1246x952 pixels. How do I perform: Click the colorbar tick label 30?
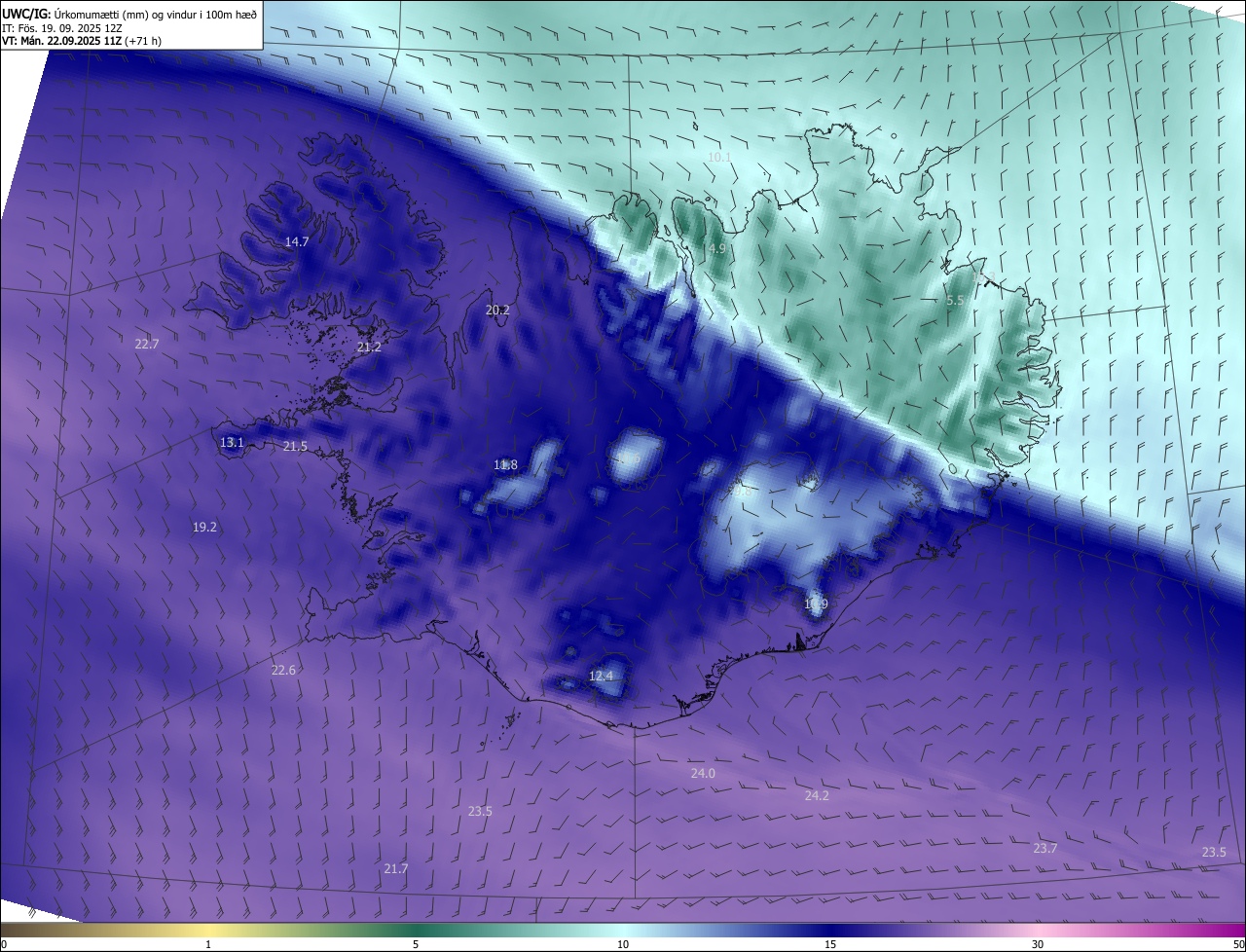coord(1038,944)
